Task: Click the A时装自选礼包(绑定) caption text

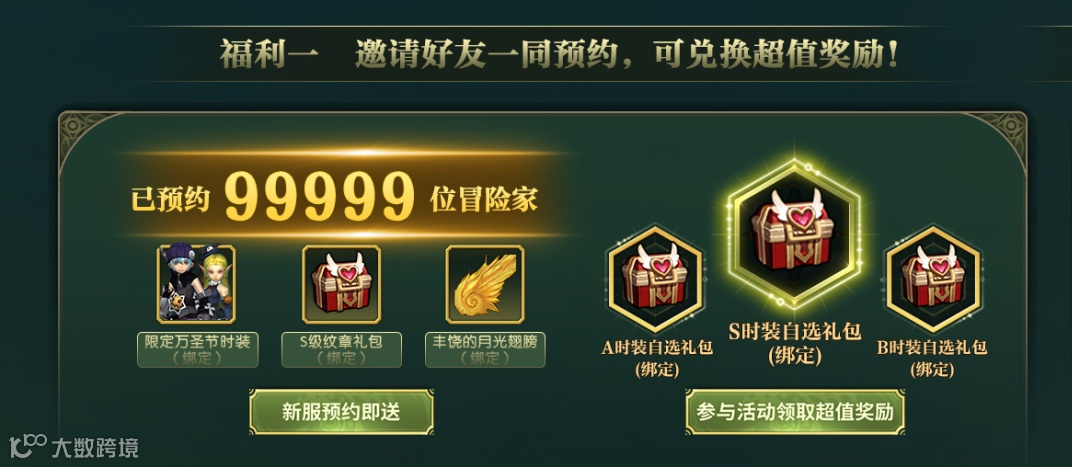Action: click(x=656, y=358)
